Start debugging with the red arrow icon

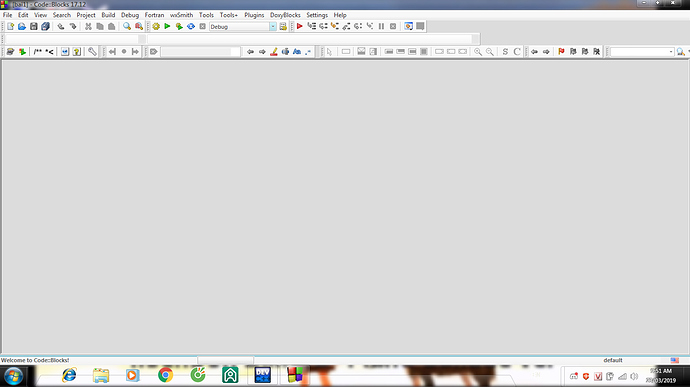(x=300, y=26)
